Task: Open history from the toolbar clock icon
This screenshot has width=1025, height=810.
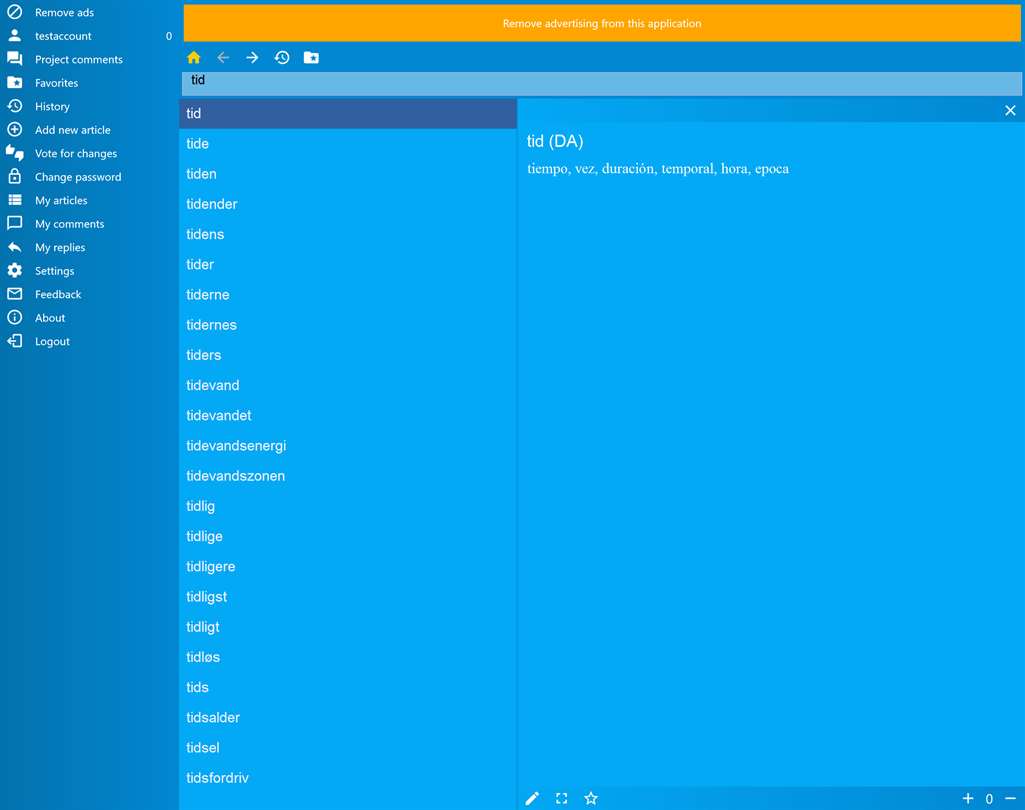Action: (x=282, y=58)
